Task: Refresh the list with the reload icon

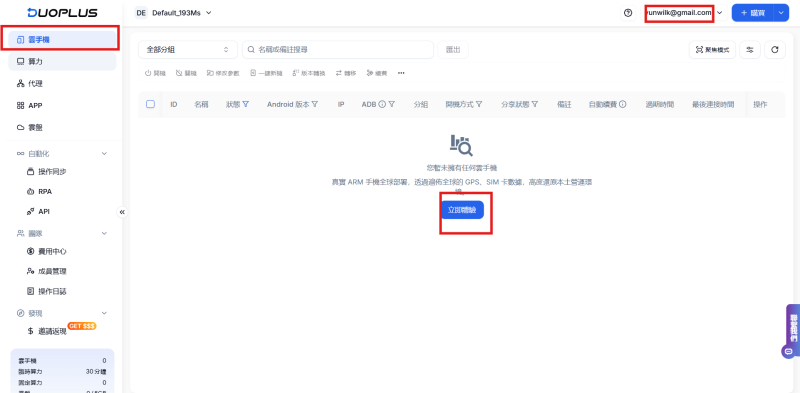Action: pos(775,50)
